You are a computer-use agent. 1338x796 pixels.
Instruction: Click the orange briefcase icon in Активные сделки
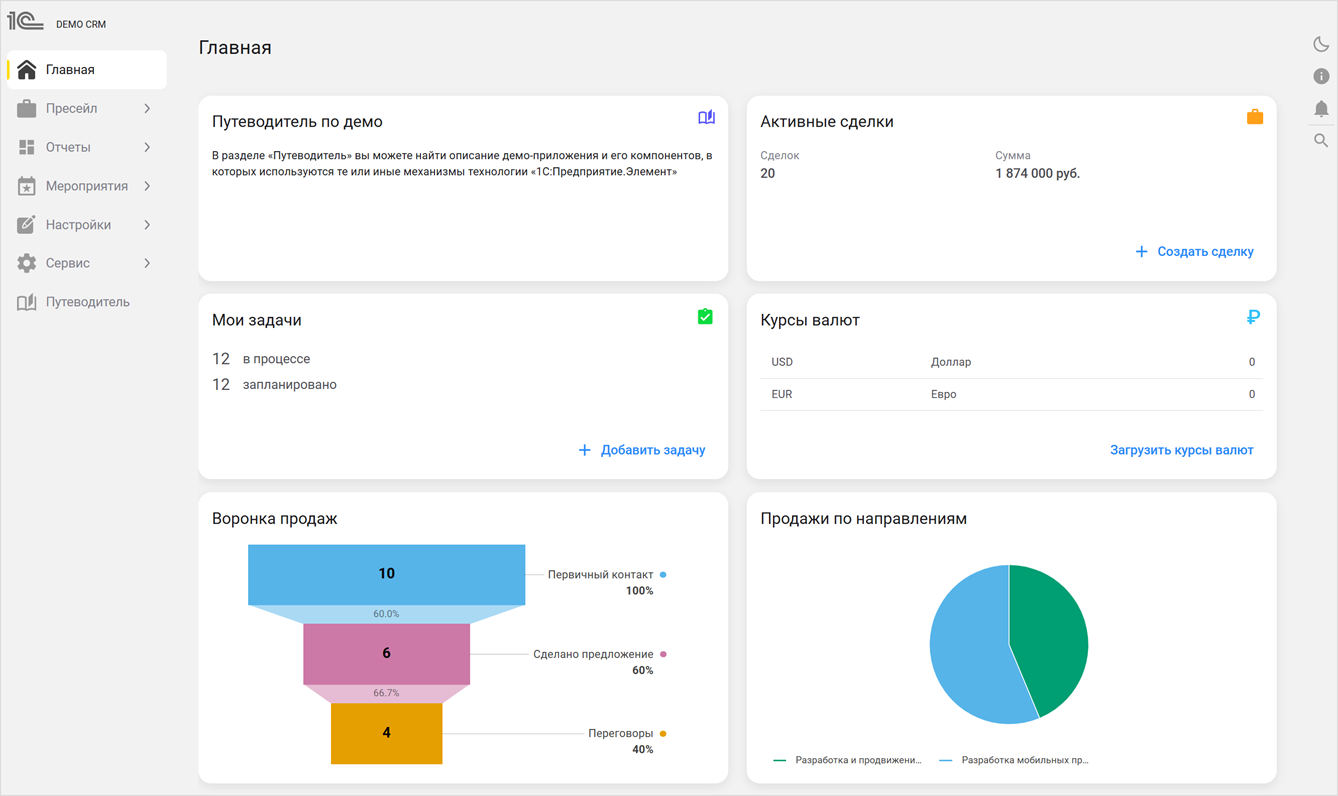(1254, 117)
